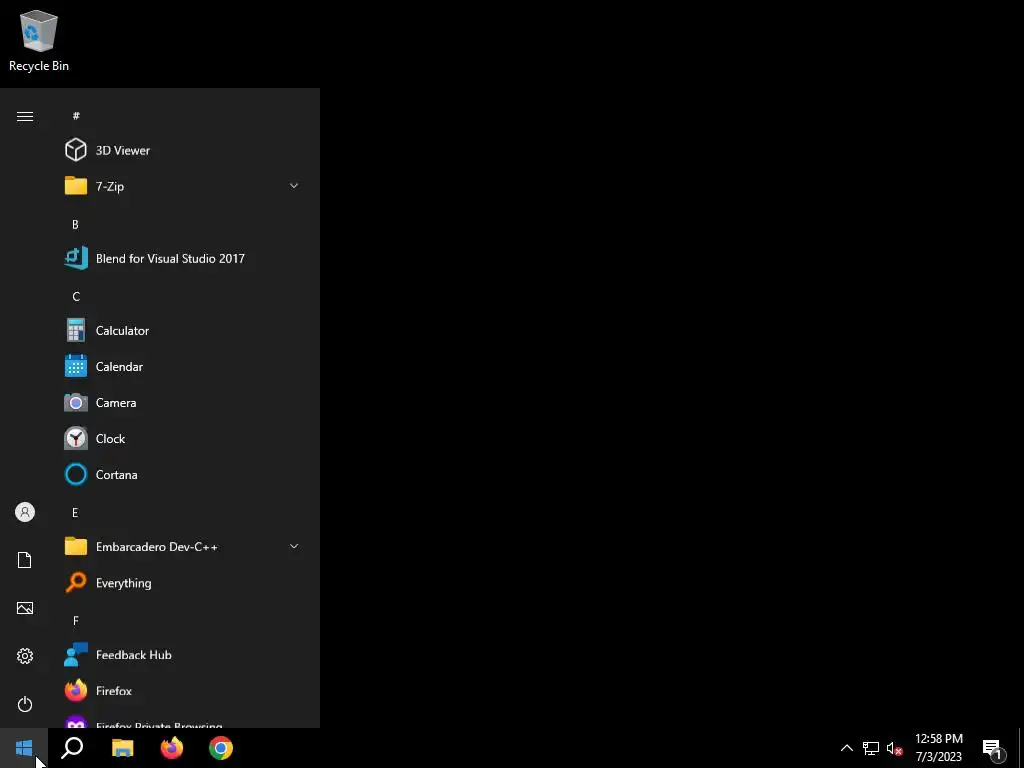Launch Blend for Visual Studio 2017
Image resolution: width=1024 pixels, height=768 pixels.
(x=182, y=259)
